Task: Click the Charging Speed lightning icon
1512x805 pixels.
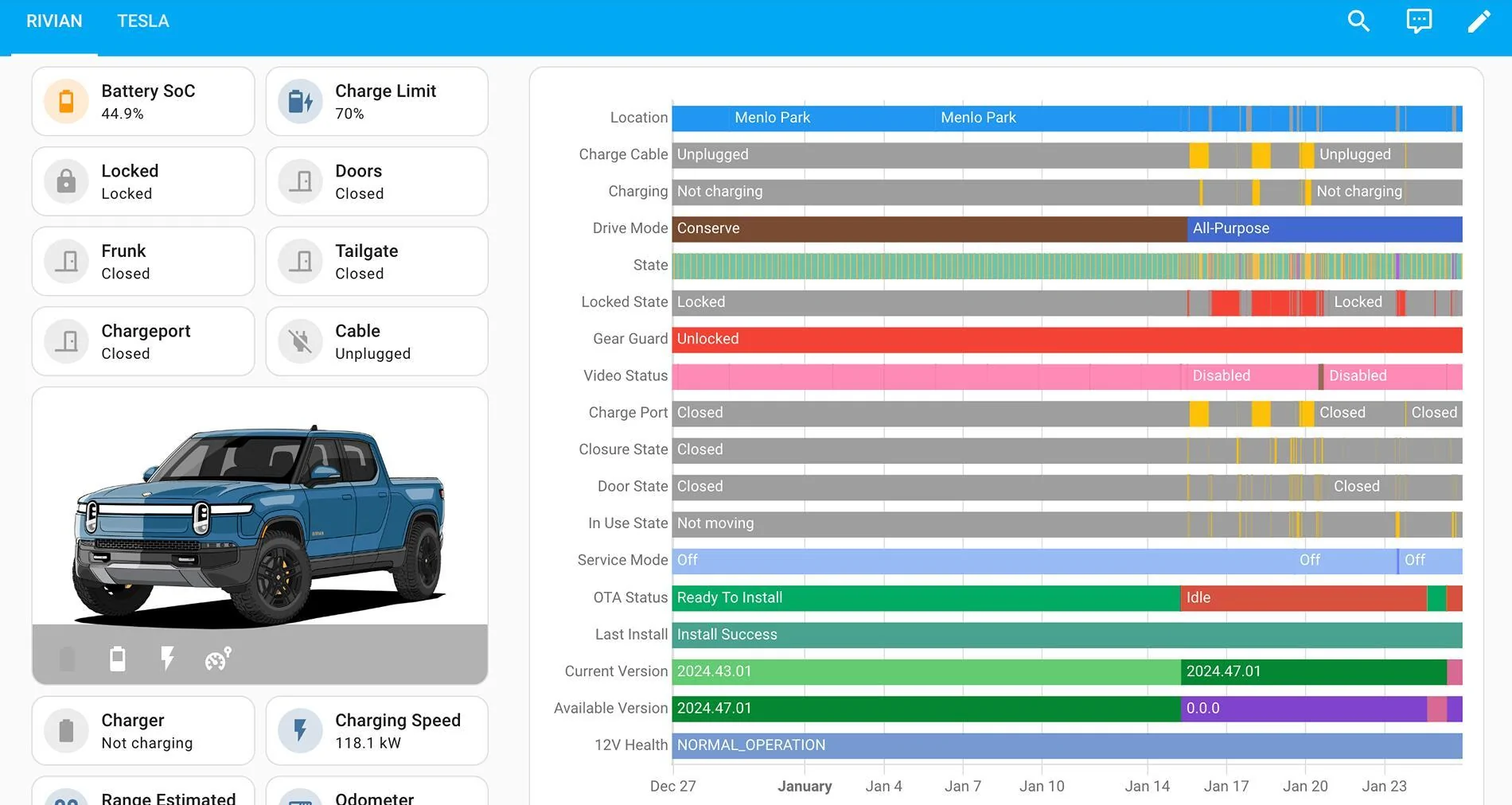Action: click(300, 730)
